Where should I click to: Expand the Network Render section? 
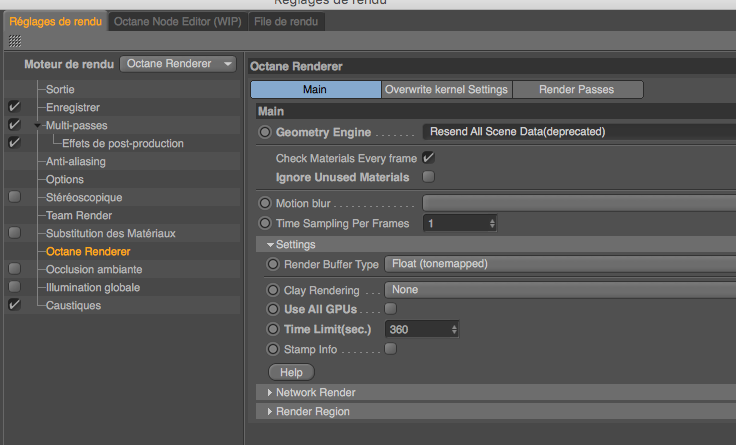tap(315, 392)
